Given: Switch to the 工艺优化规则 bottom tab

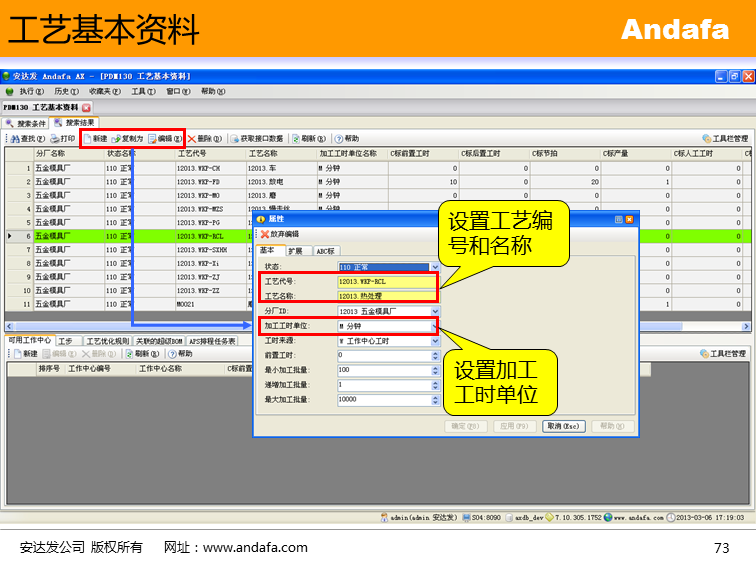Looking at the screenshot, I should [106, 341].
